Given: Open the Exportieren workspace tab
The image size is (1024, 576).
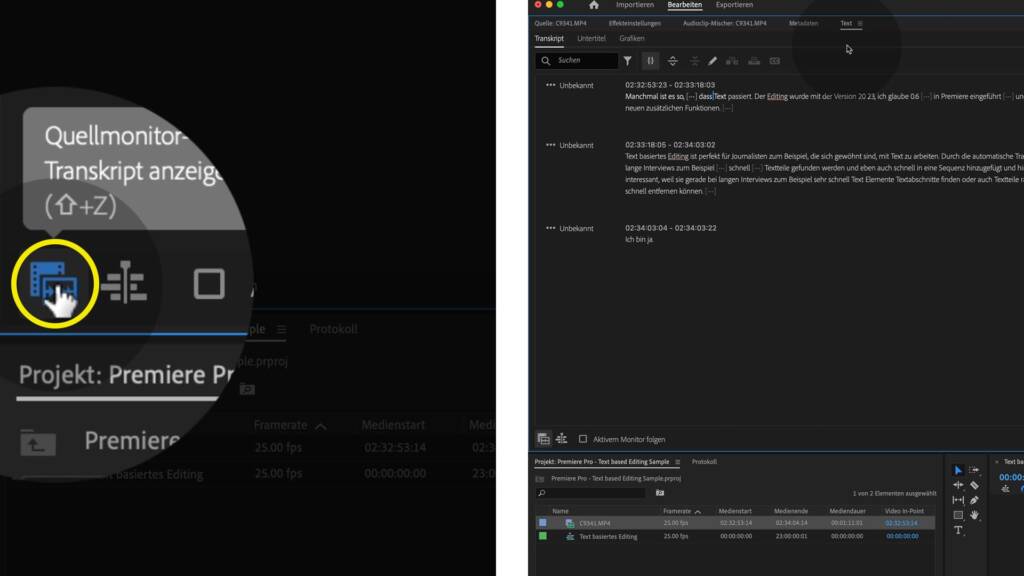Looking at the screenshot, I should 734,5.
